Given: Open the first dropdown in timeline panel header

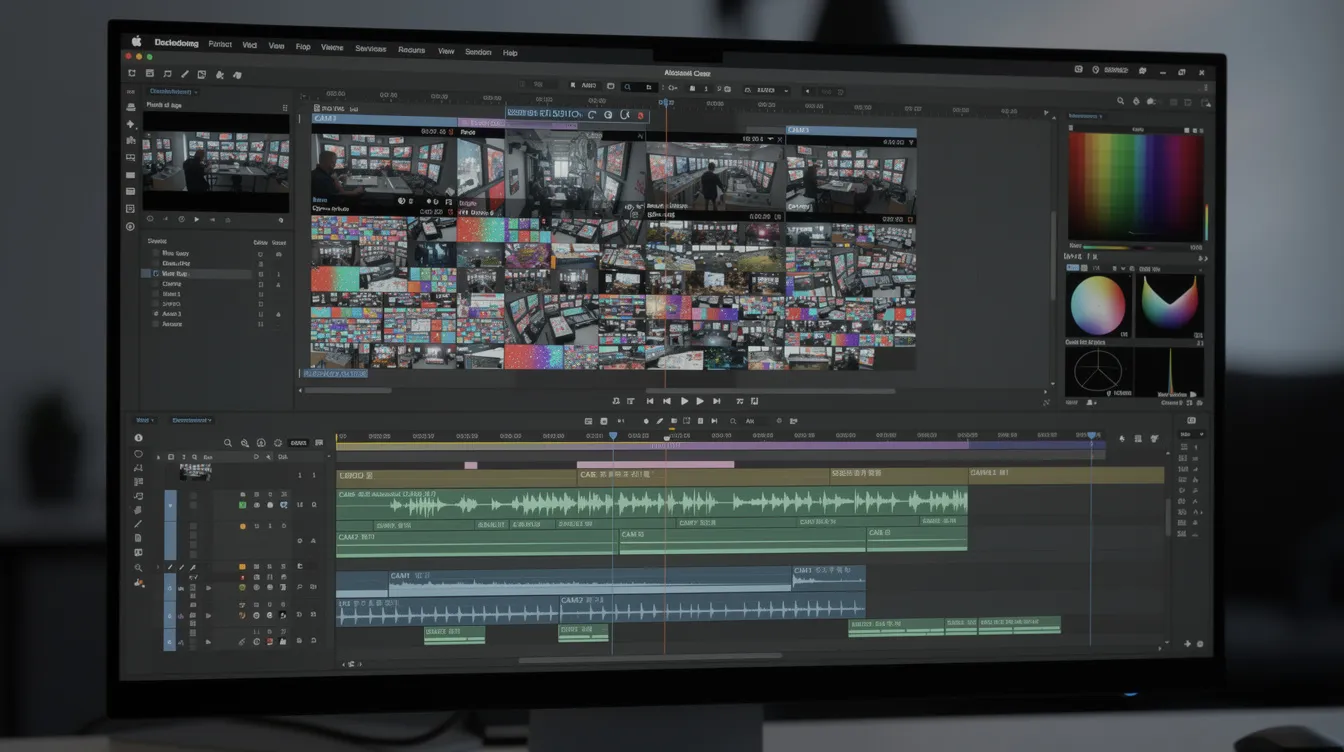Looking at the screenshot, I should (145, 420).
